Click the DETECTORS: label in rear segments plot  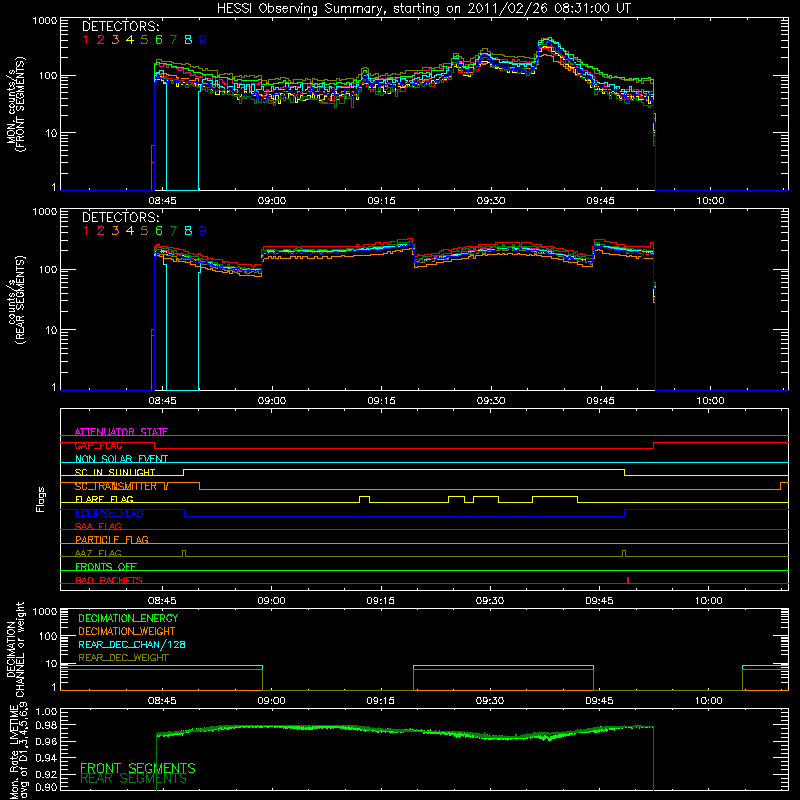point(120,217)
